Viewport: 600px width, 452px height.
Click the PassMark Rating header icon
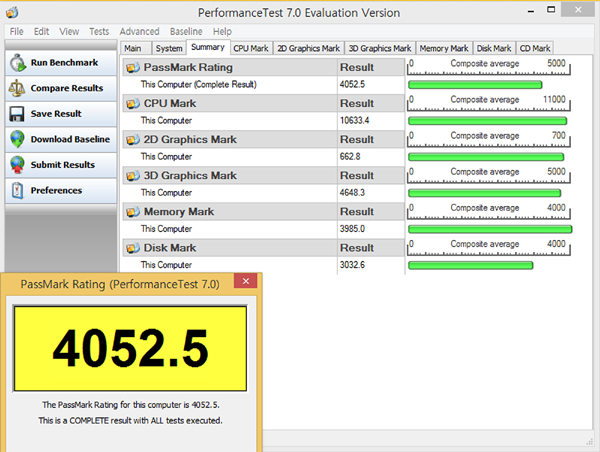[133, 67]
